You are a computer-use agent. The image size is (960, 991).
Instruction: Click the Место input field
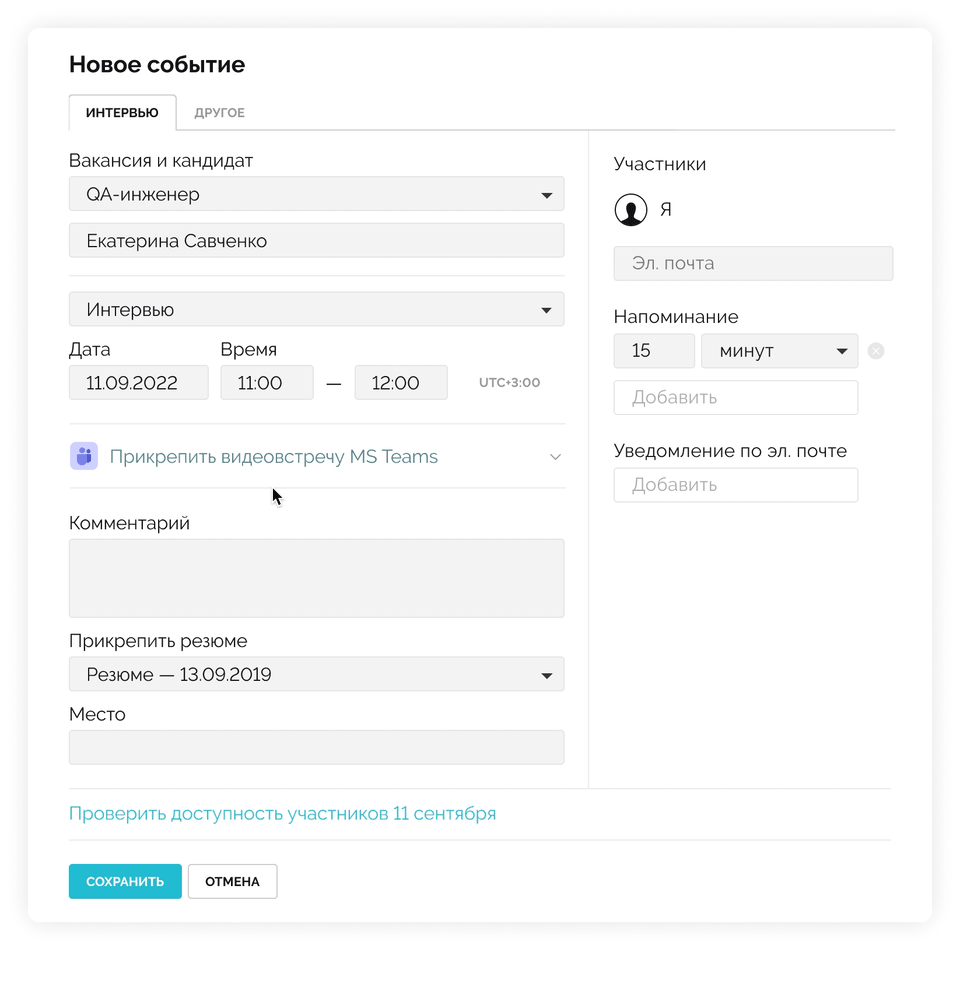pyautogui.click(x=316, y=747)
